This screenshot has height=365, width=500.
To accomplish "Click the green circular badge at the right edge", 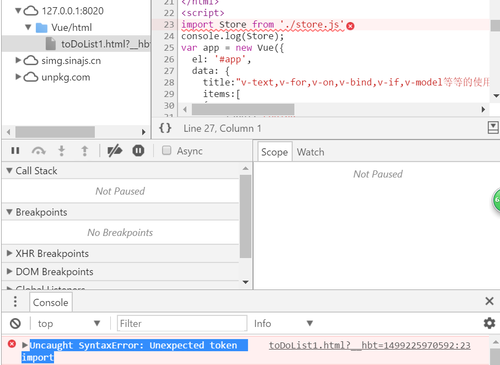I will point(497,200).
